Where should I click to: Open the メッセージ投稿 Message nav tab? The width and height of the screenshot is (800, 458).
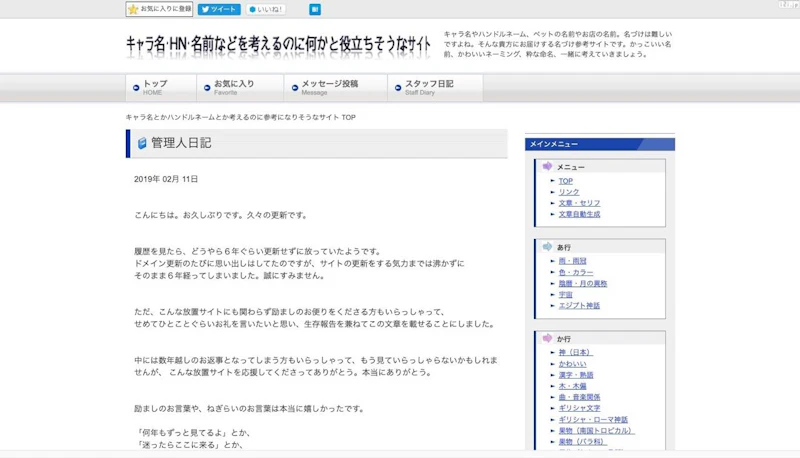(x=336, y=88)
